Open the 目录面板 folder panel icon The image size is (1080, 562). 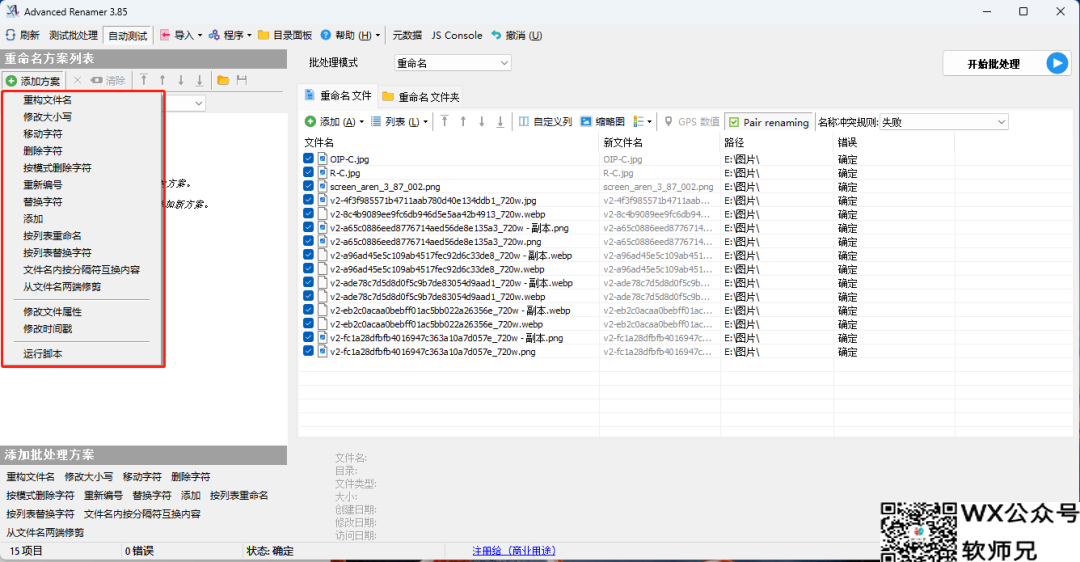263,35
